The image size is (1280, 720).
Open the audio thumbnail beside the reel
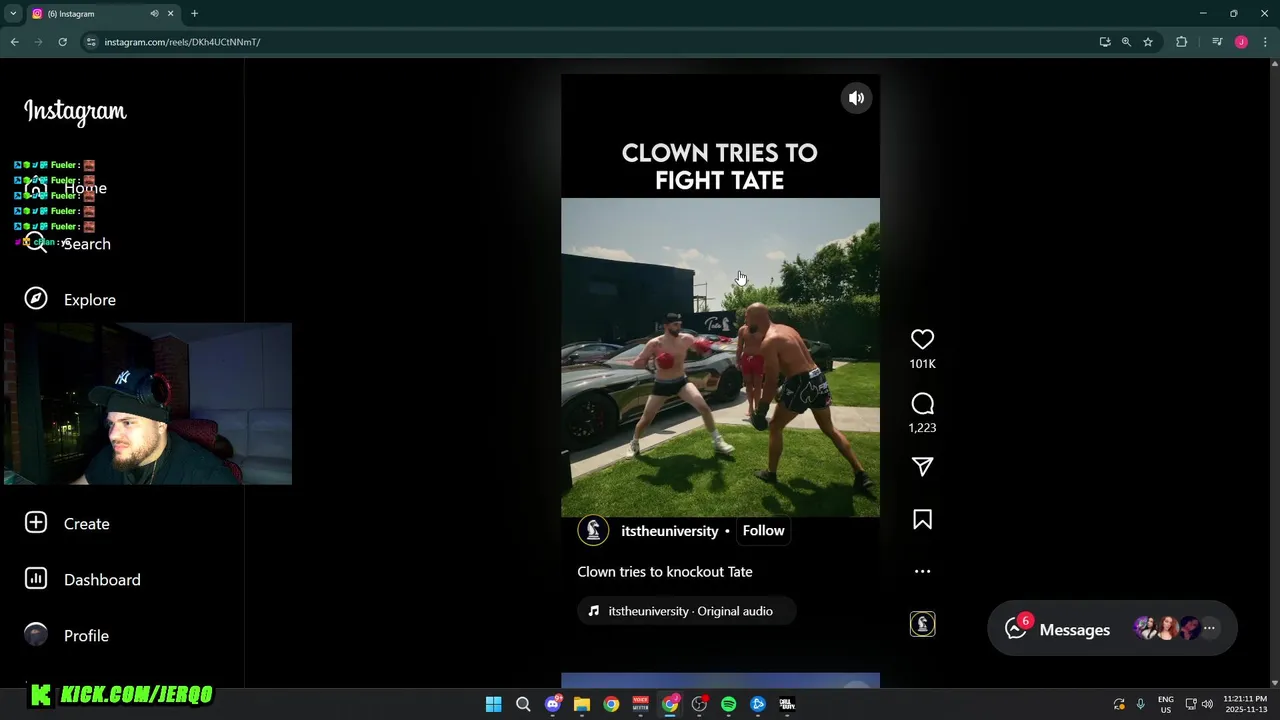tap(922, 624)
